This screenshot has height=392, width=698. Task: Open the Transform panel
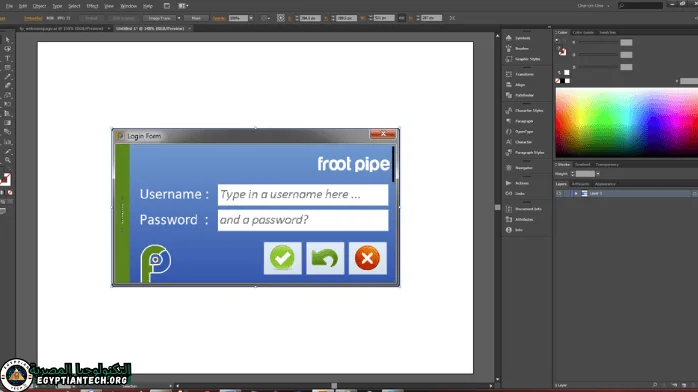point(524,74)
